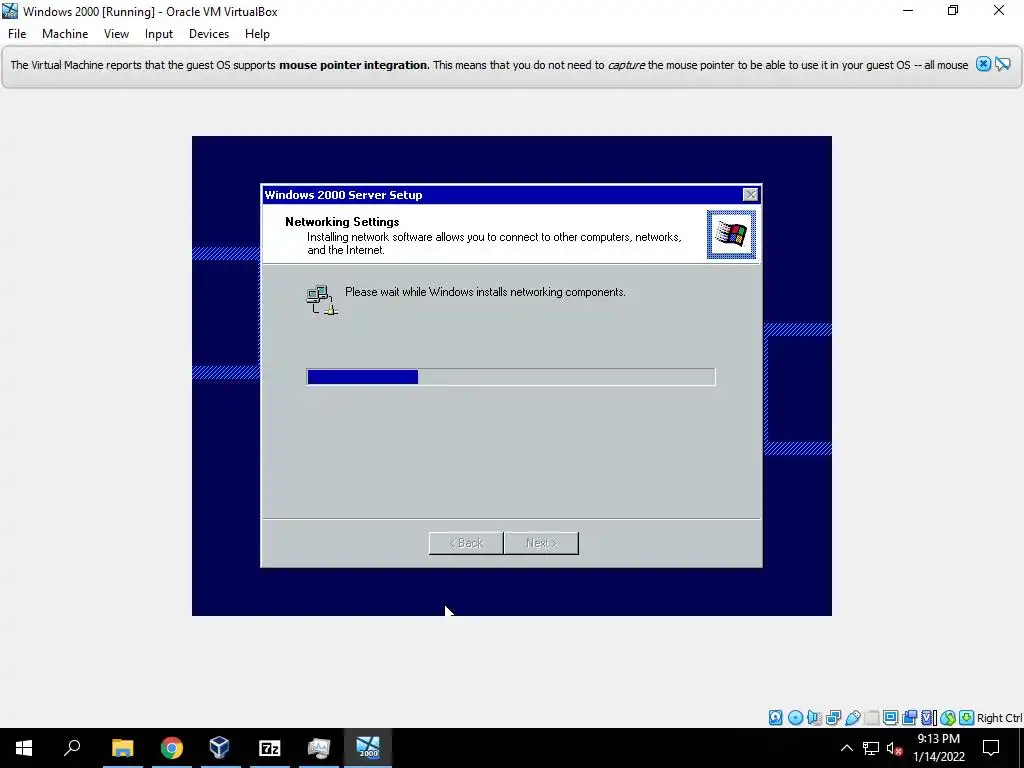The height and width of the screenshot is (768, 1024).
Task: Click the network tray icon
Action: tap(871, 748)
